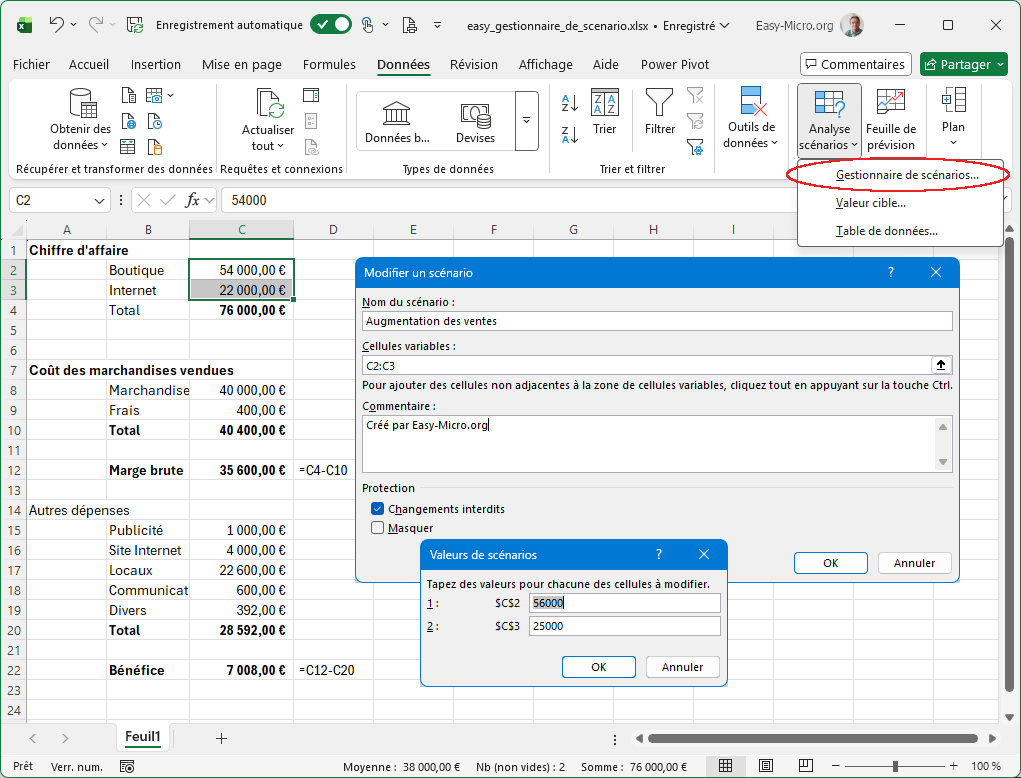Viewport: 1021px width, 778px height.
Task: Open the Feuille de prévision tool
Action: [890, 120]
